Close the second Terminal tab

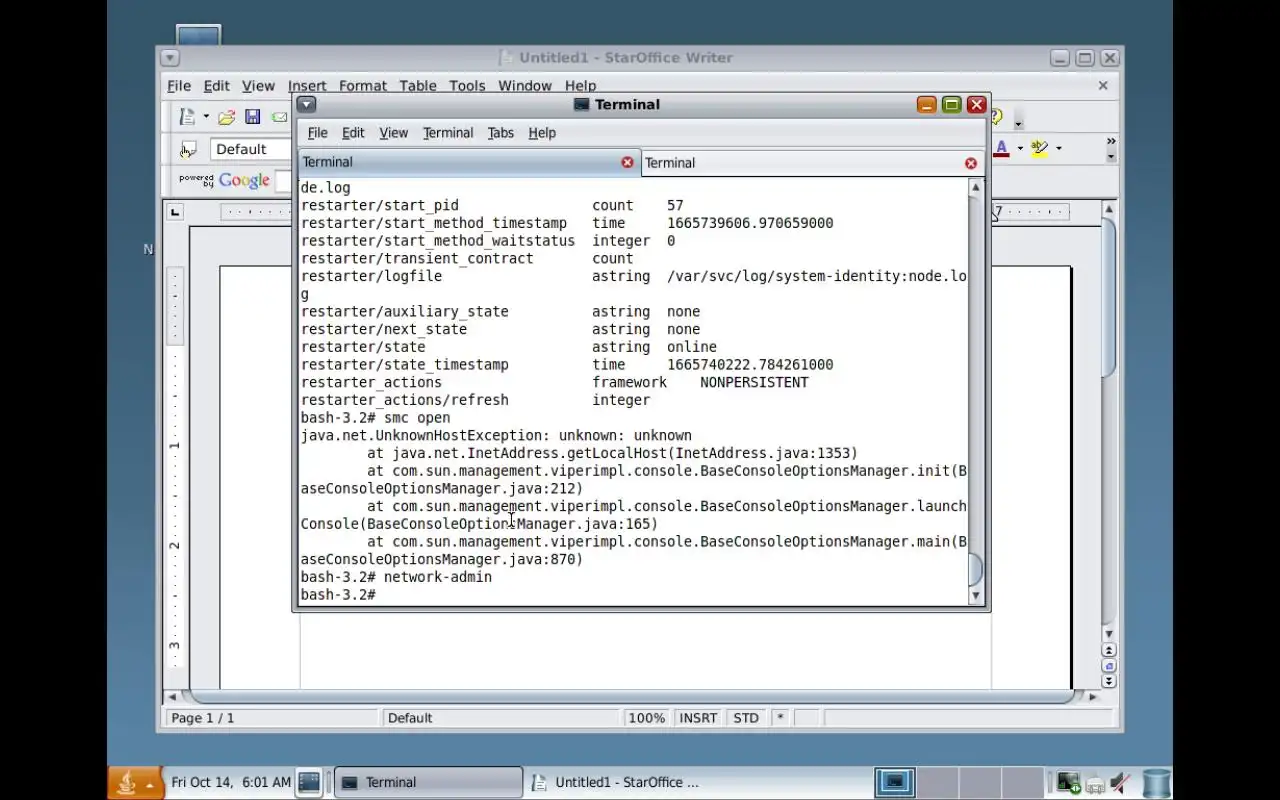click(x=970, y=163)
